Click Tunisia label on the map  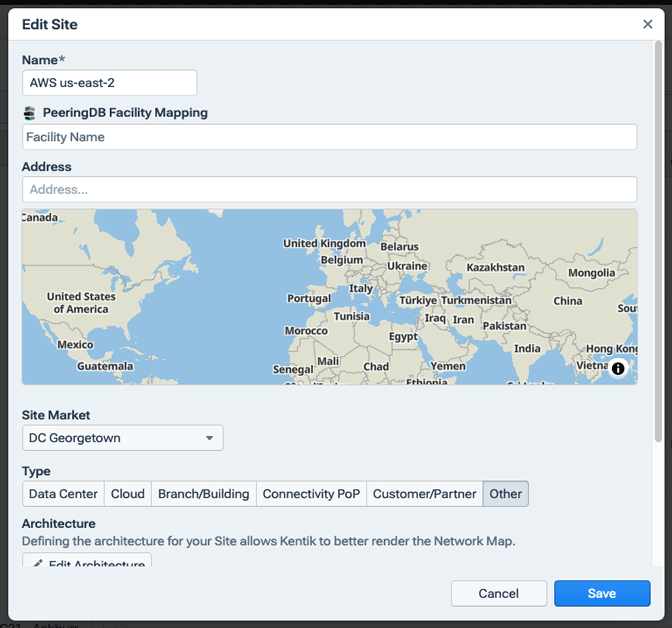pyautogui.click(x=351, y=316)
